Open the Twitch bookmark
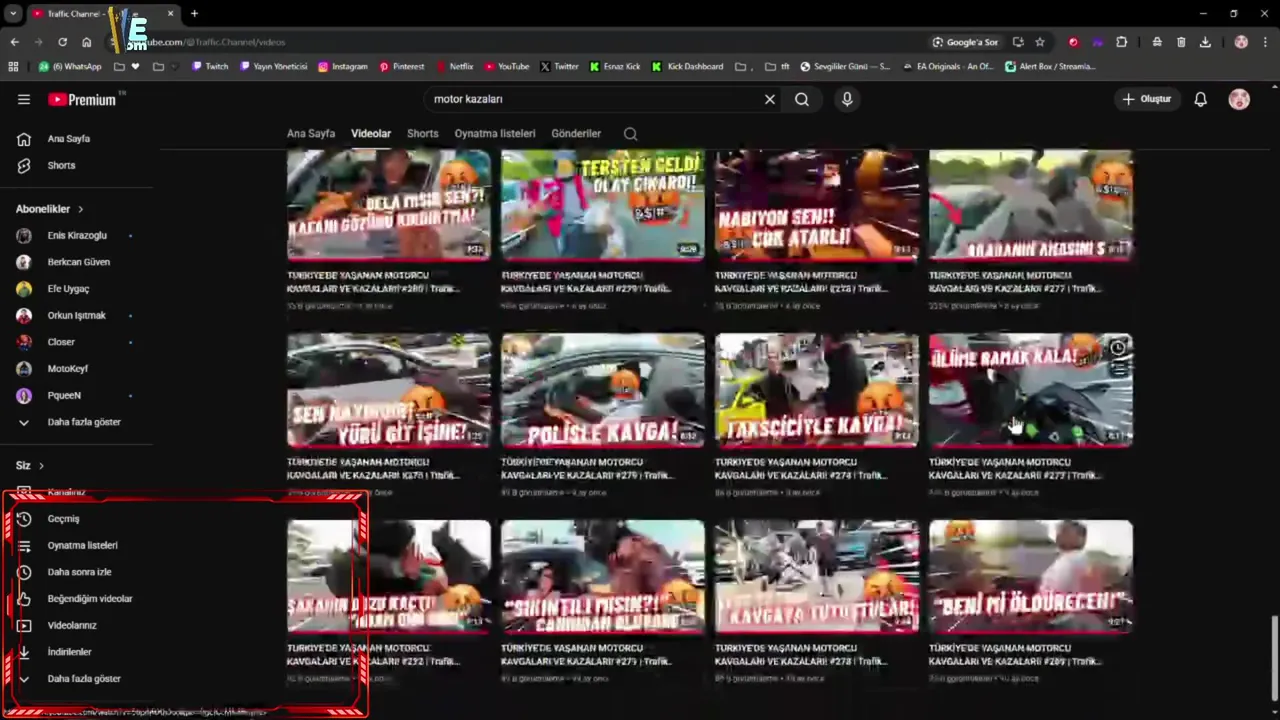Viewport: 1280px width, 720px height. click(209, 67)
